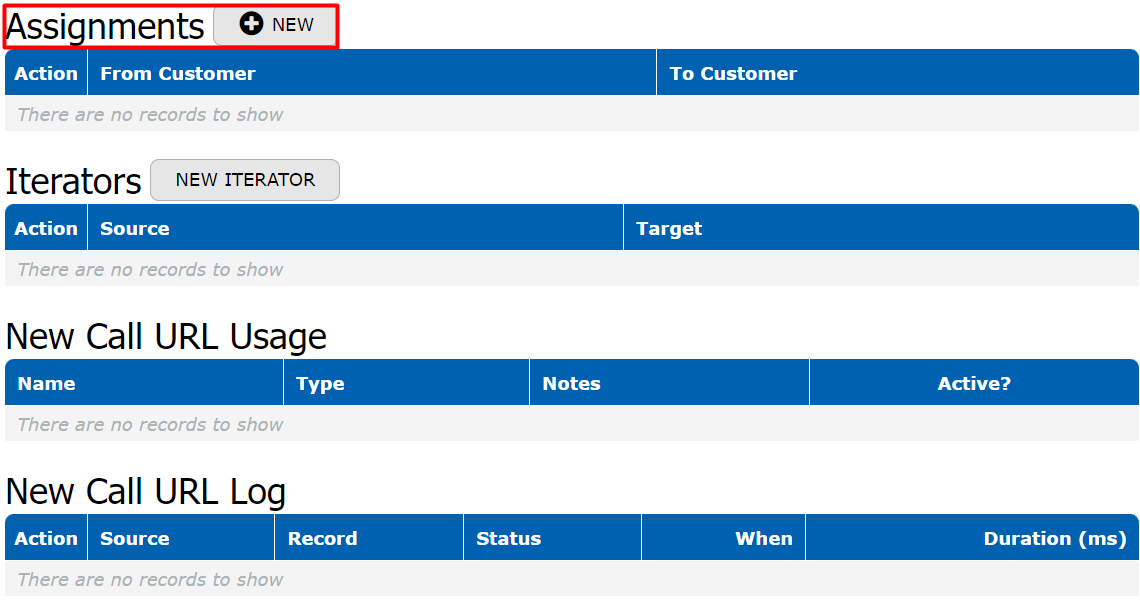
Task: Sort by the From Customer column
Action: pos(372,73)
